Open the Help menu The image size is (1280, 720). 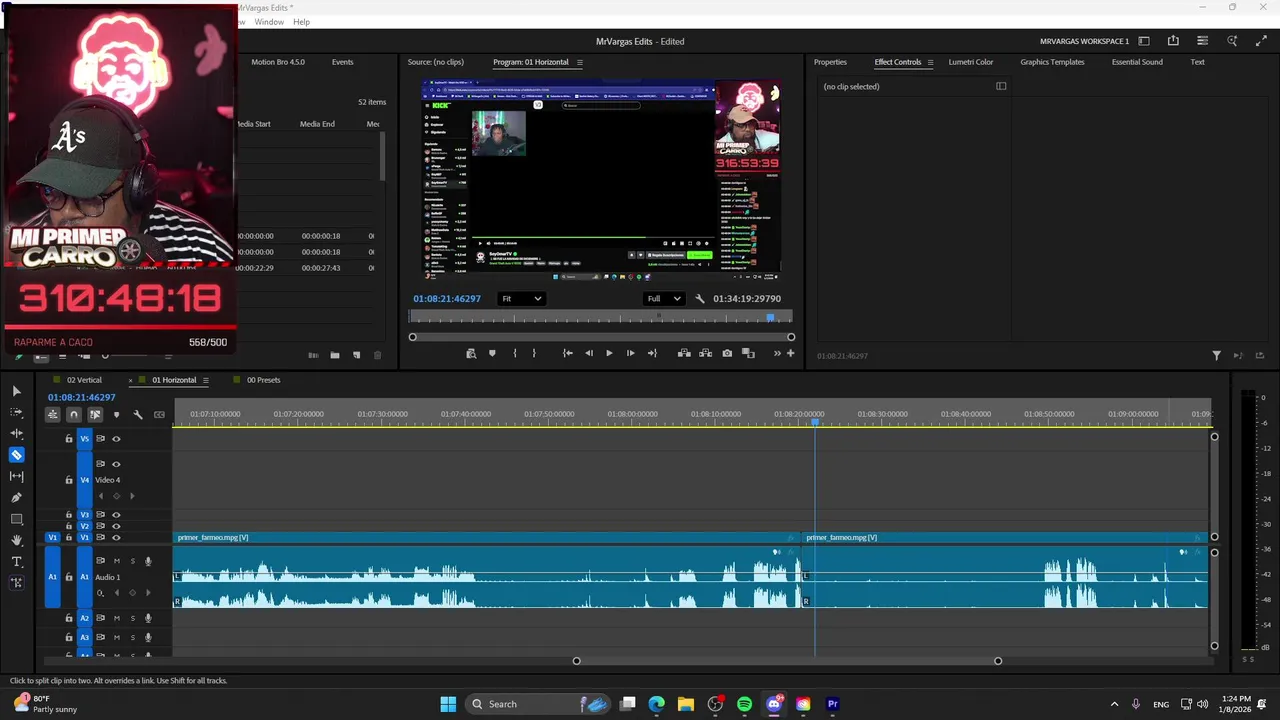[301, 22]
